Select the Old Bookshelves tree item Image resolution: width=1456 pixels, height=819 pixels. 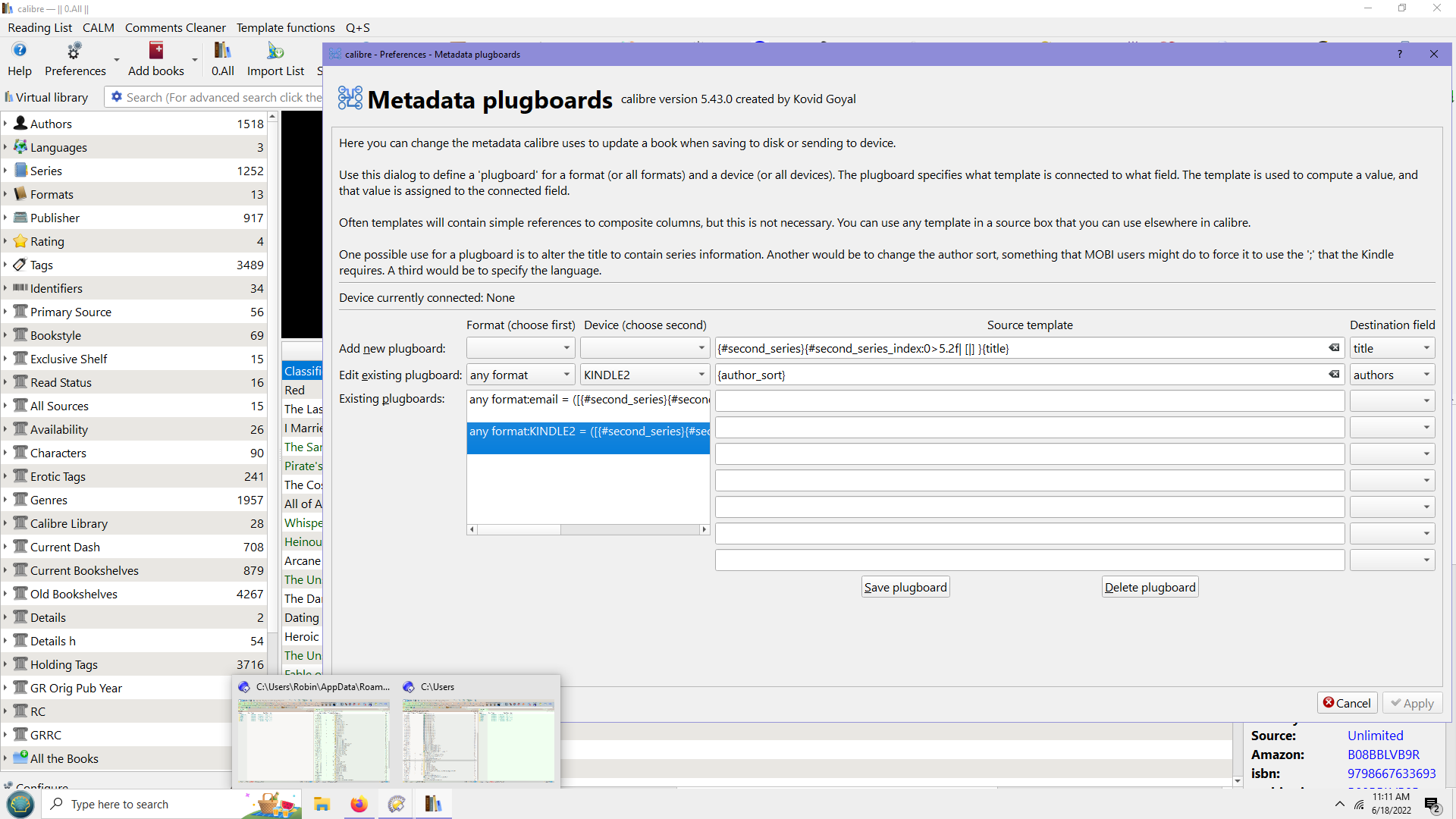133,594
